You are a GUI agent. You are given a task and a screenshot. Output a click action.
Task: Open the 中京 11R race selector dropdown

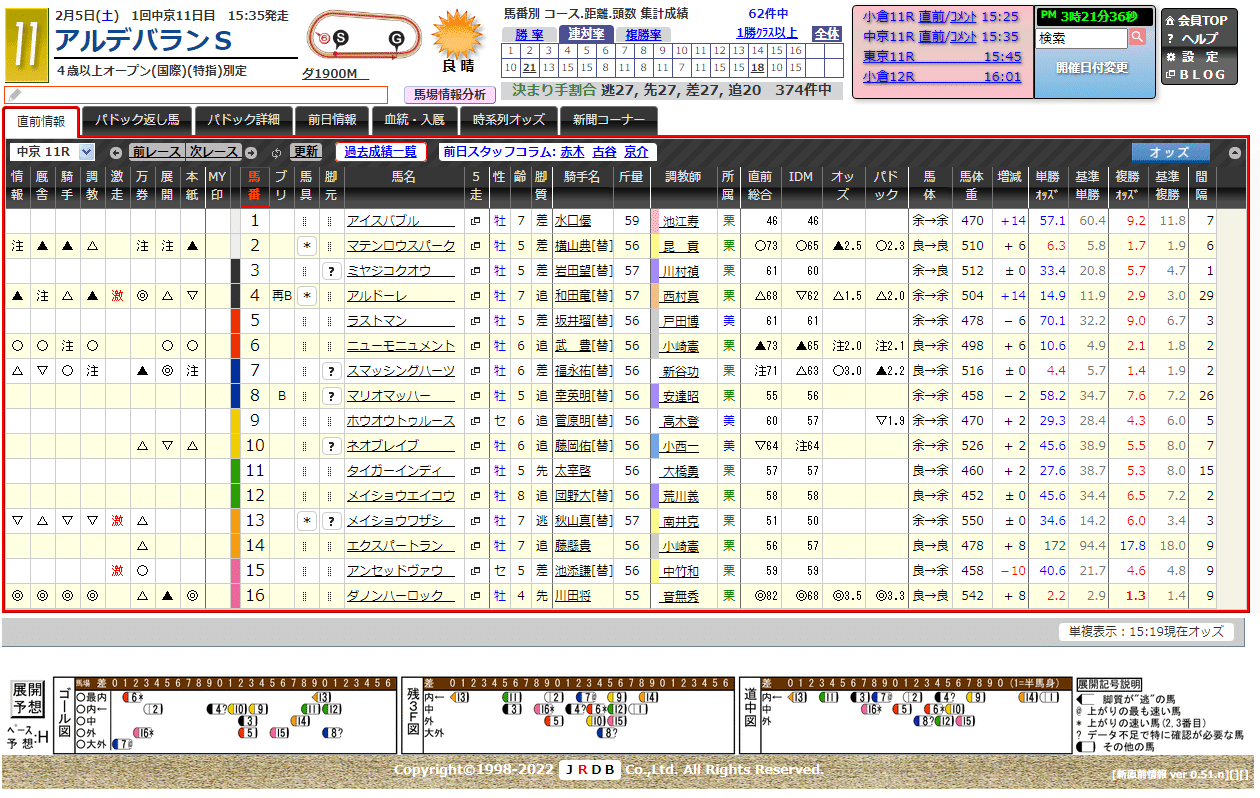(50, 152)
